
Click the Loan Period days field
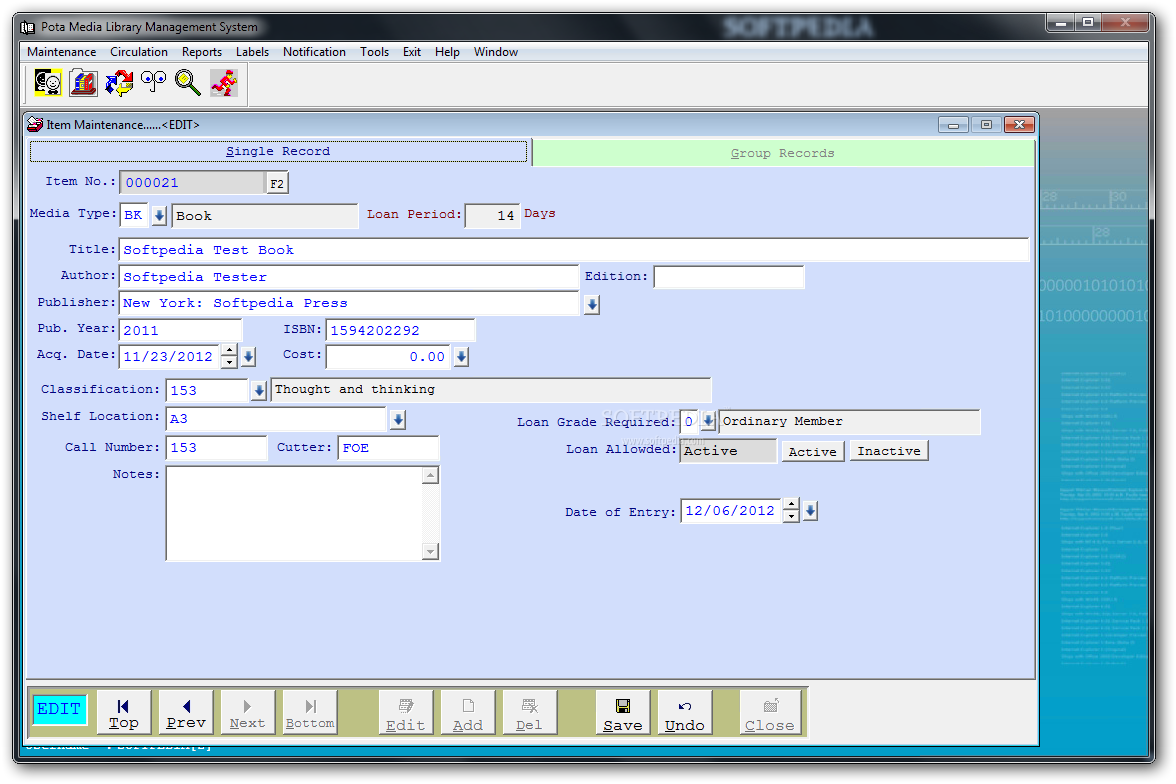(492, 215)
